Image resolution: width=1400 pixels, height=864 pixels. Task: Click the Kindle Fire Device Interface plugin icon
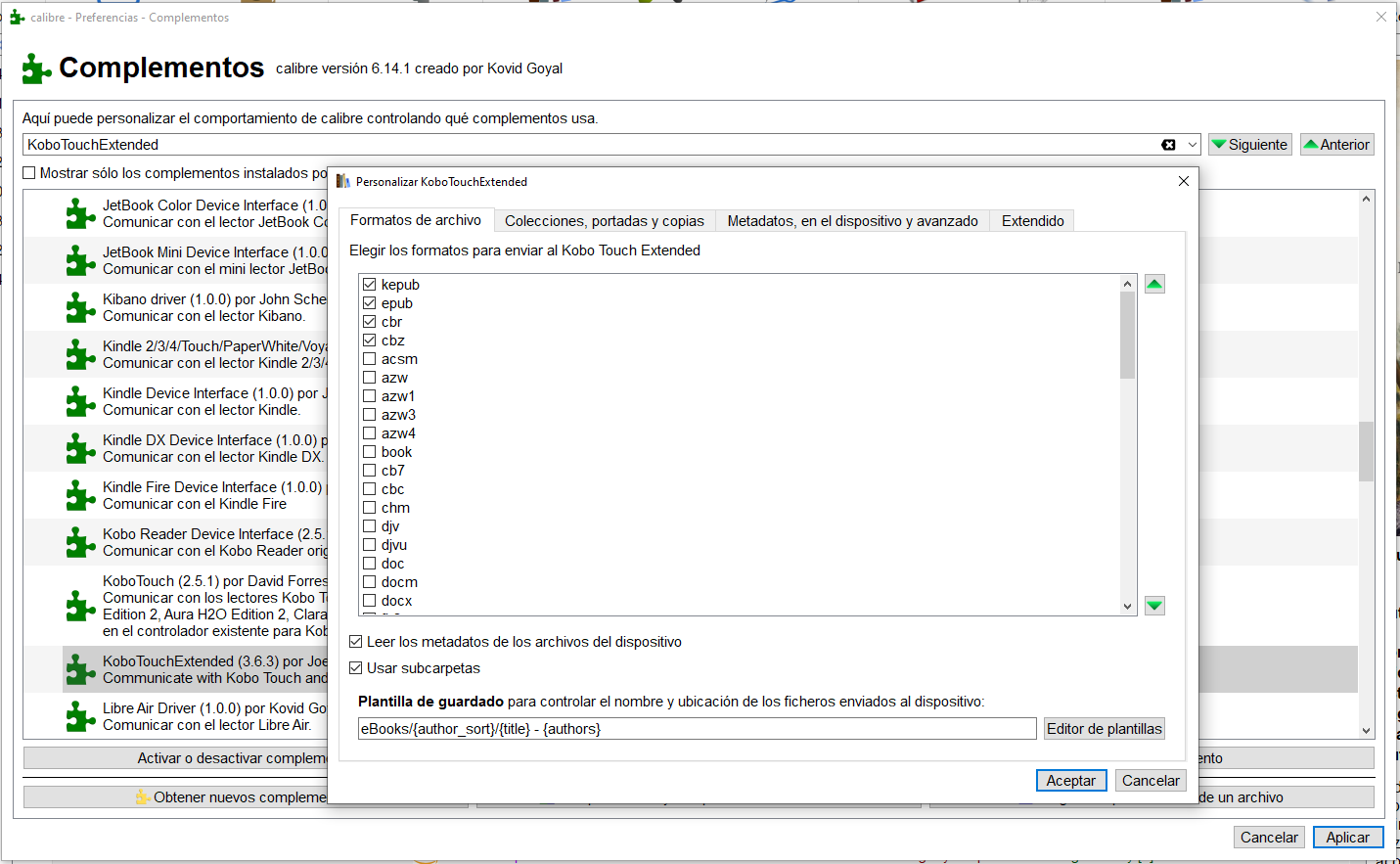pos(80,495)
